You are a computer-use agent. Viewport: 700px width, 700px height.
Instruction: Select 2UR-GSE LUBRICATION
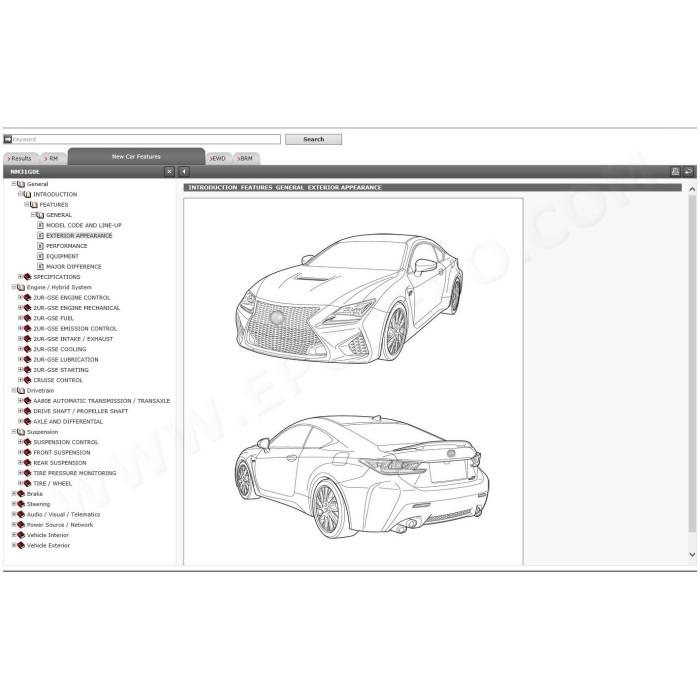[66, 359]
